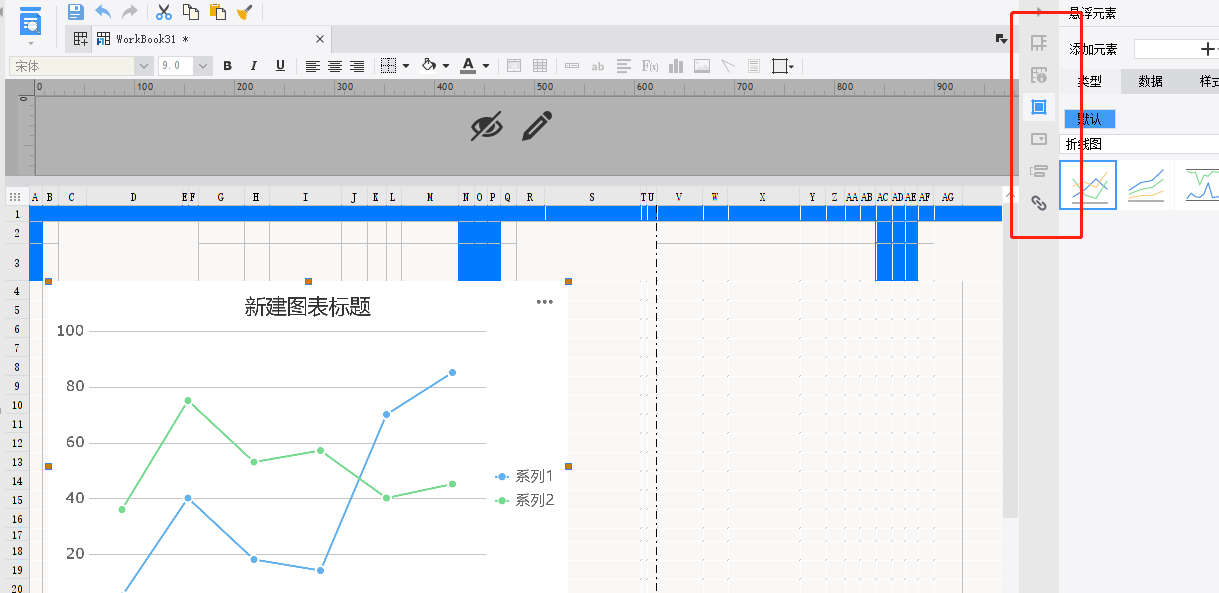This screenshot has height=593, width=1219.
Task: Select the chart title 新建图表标题
Action: tap(308, 307)
